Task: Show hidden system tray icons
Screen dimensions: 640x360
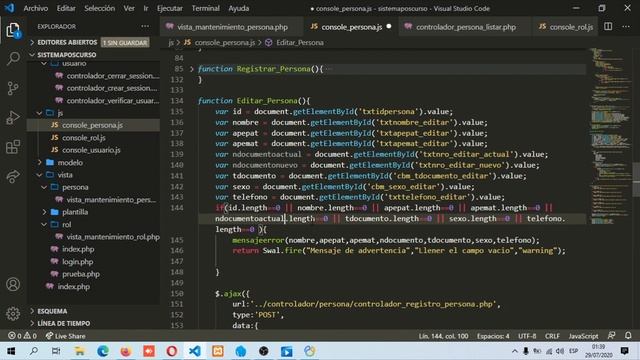Action: (515, 351)
